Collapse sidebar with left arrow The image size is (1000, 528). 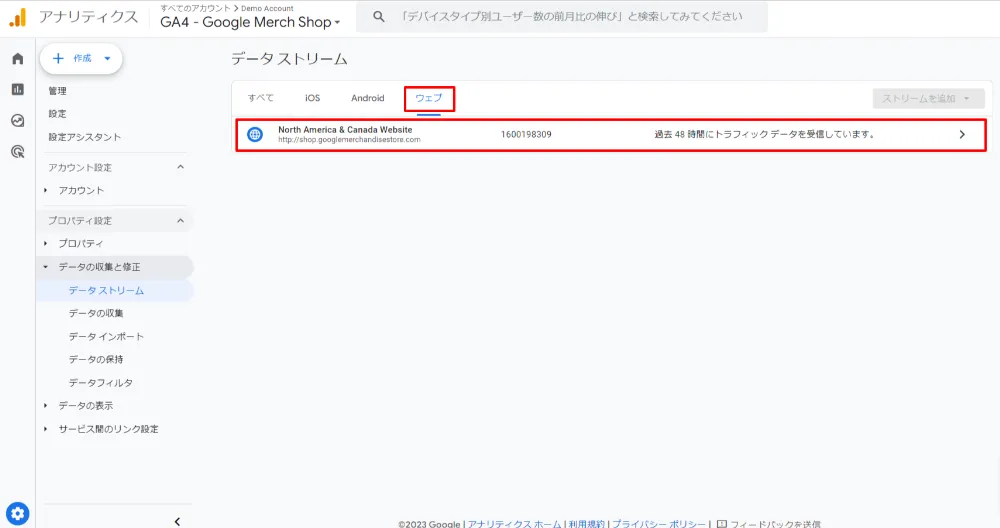pos(177,521)
